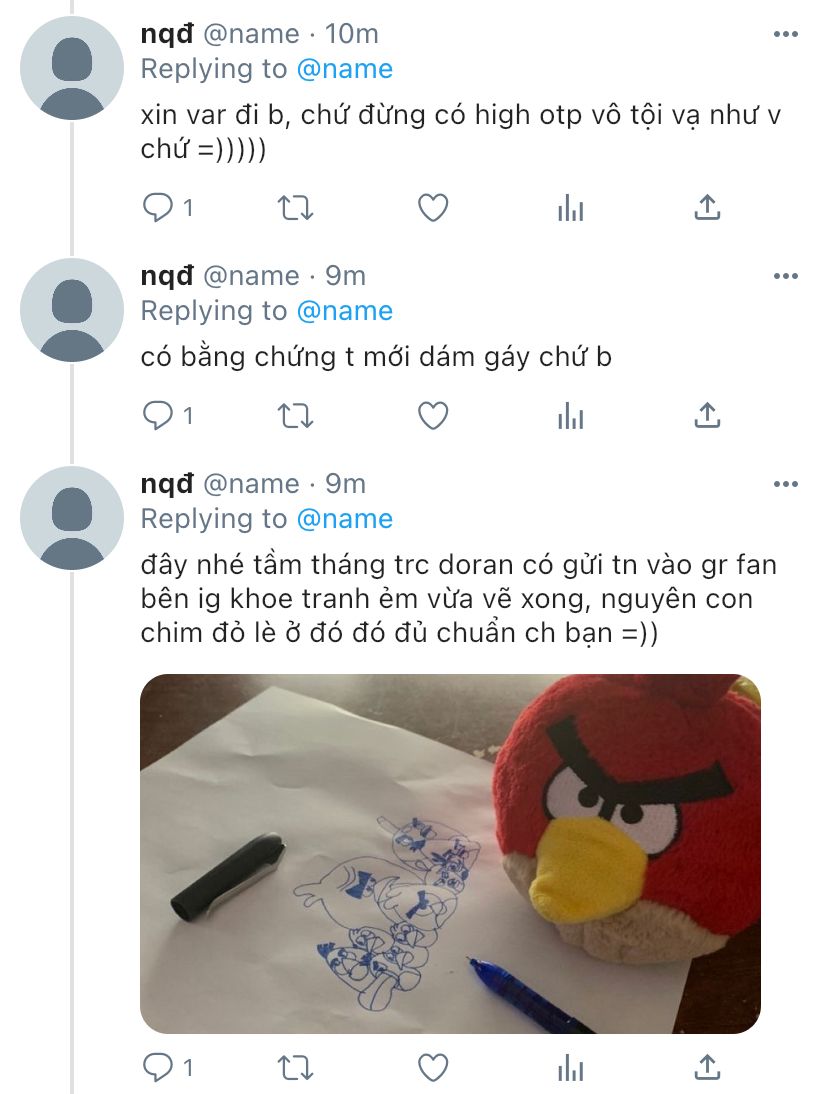Viewport: 828px width, 1094px height.
Task: Reply to the 'có bằng chứng' tweet
Action: pyautogui.click(x=167, y=416)
